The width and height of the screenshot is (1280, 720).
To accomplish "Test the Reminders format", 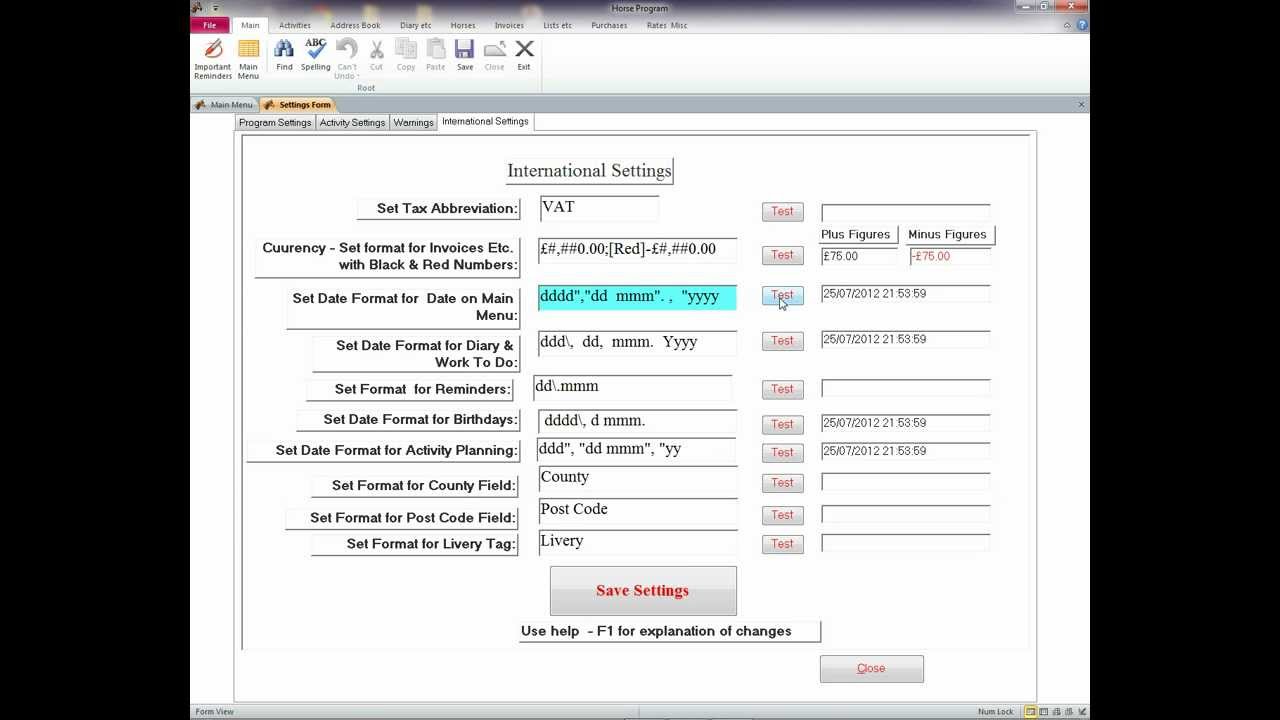I will (782, 389).
